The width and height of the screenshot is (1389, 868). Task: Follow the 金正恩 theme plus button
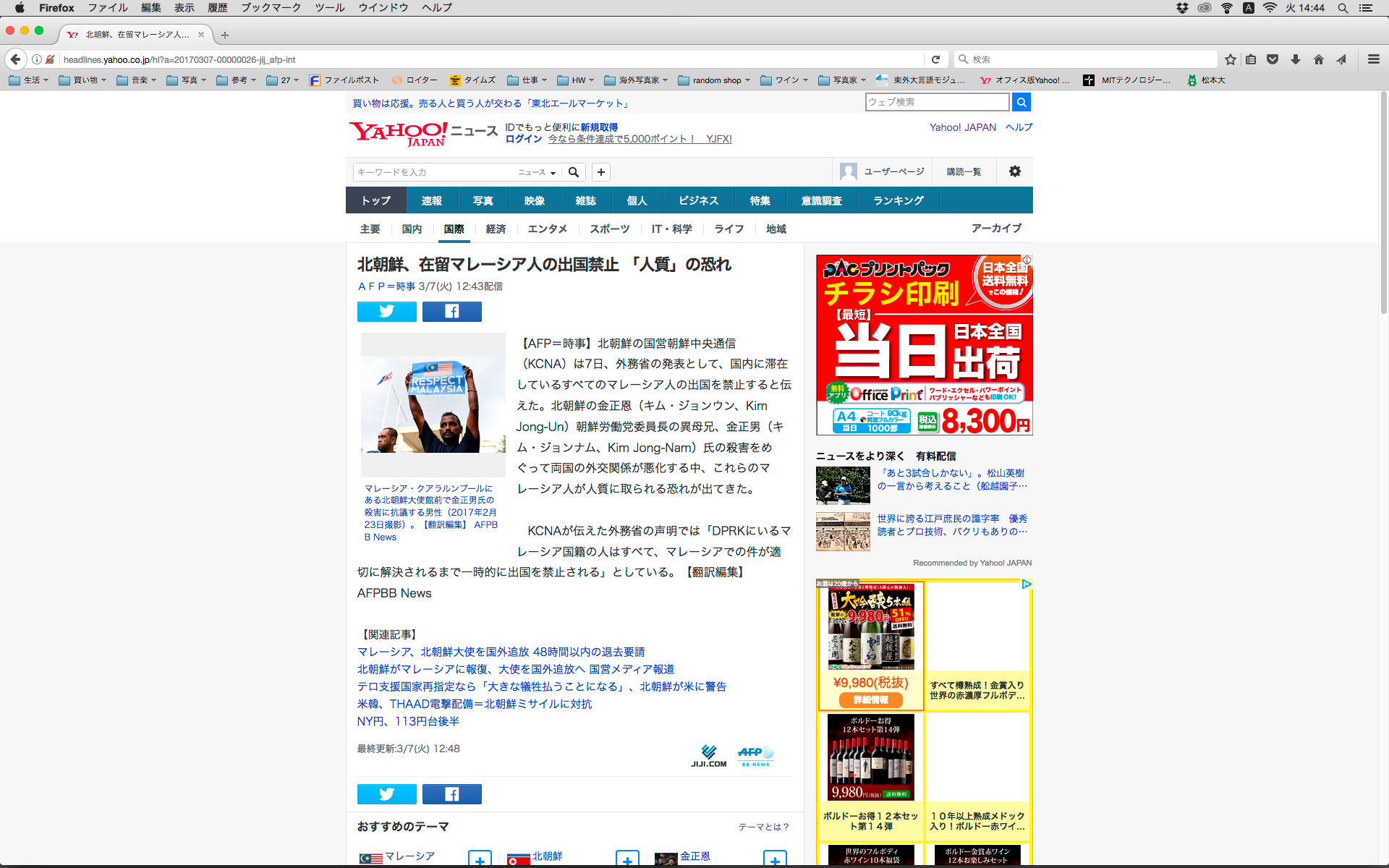click(x=775, y=859)
